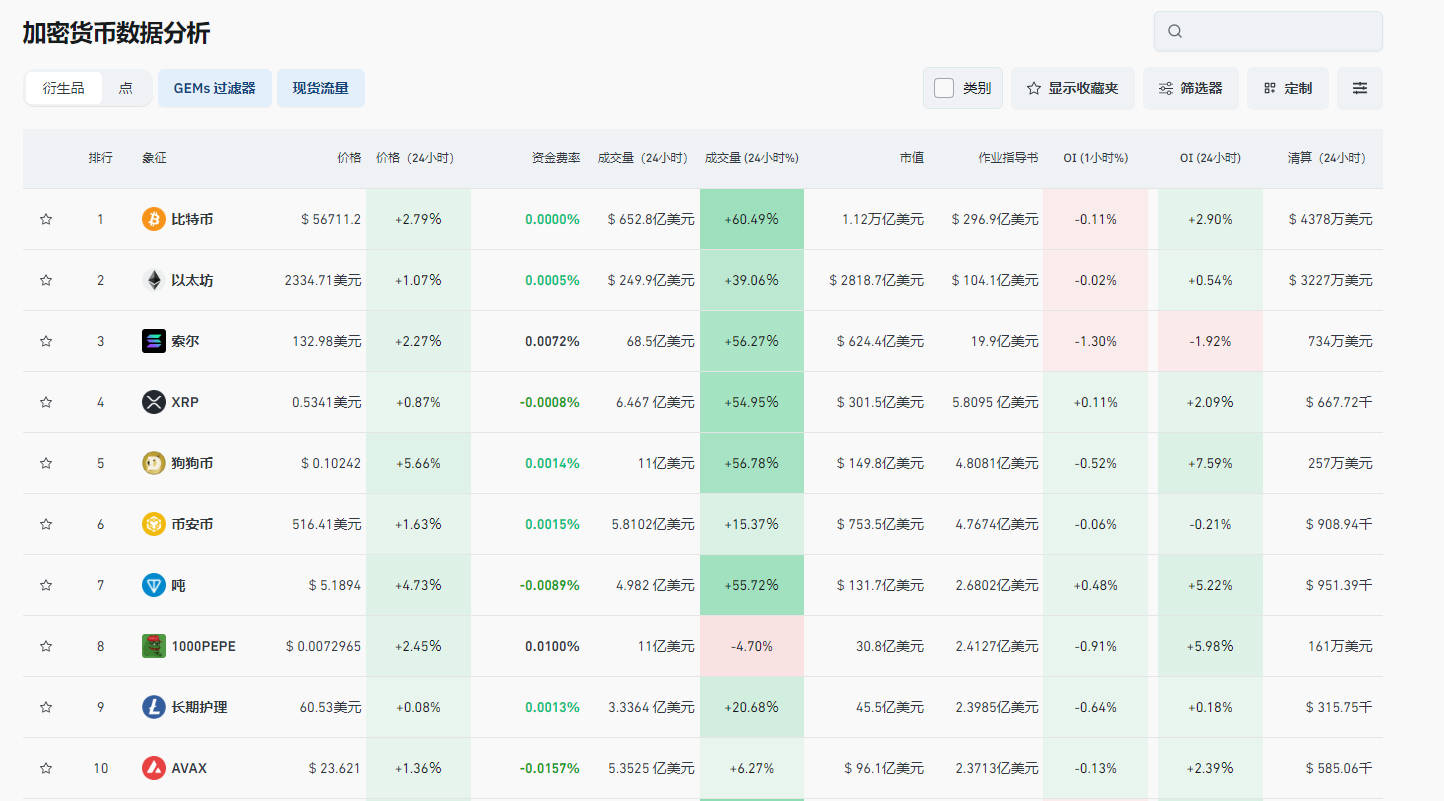The image size is (1444, 801).
Task: Switch to the 点 tab
Action: [125, 88]
